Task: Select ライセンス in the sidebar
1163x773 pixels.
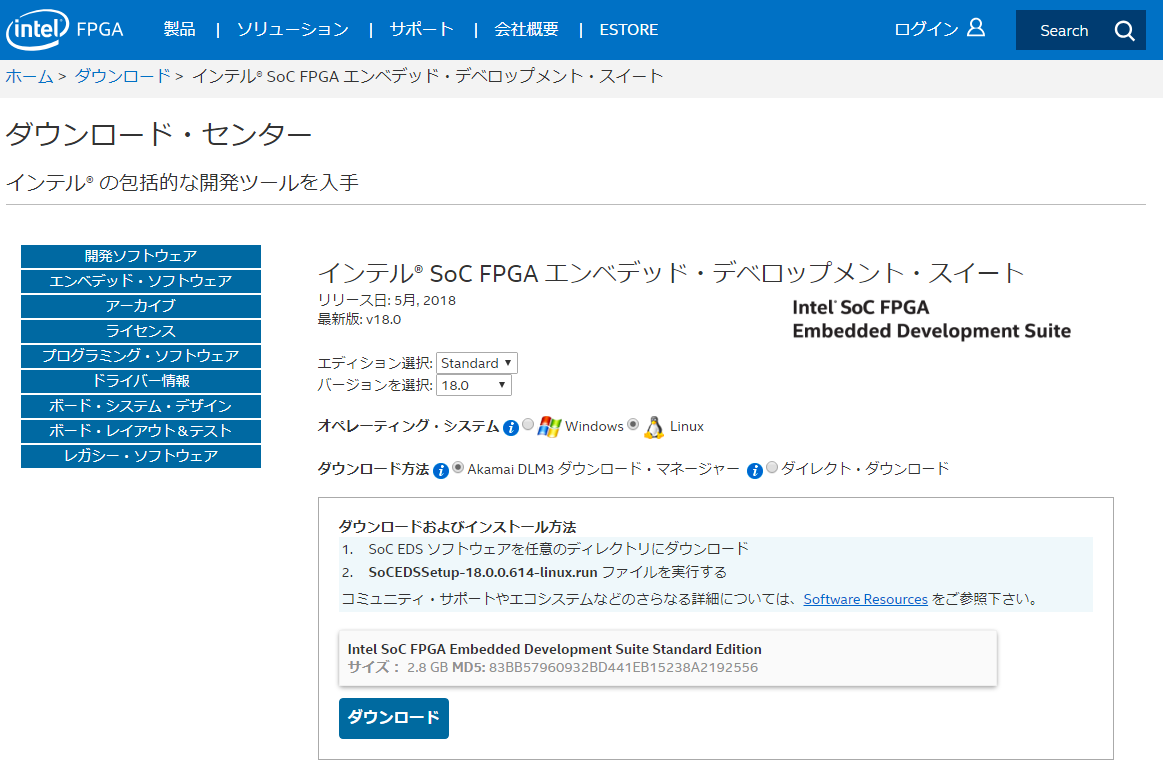Action: [141, 331]
